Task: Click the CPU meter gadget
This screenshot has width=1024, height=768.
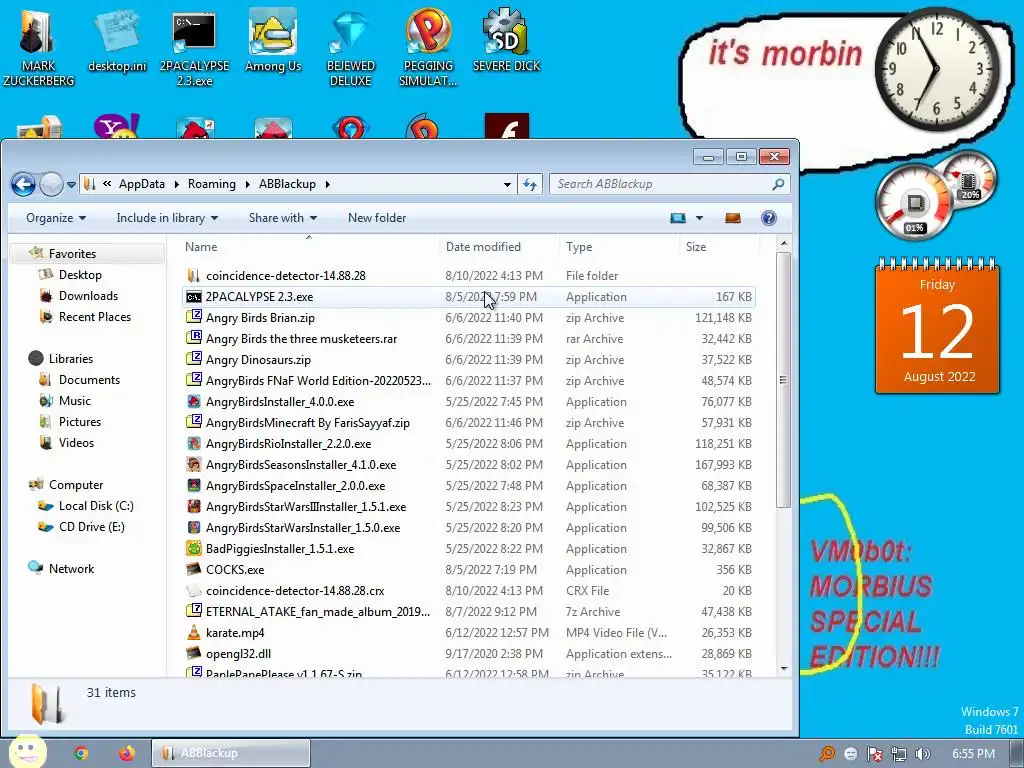Action: tap(914, 204)
